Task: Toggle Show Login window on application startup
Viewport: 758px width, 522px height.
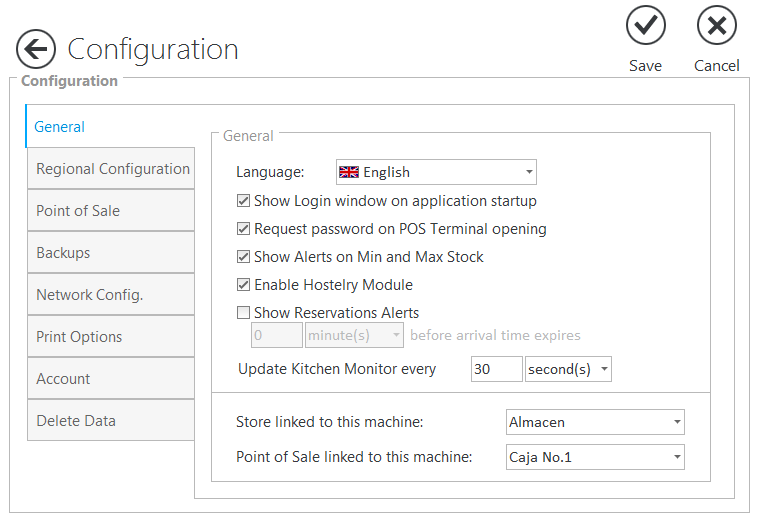Action: pyautogui.click(x=243, y=201)
